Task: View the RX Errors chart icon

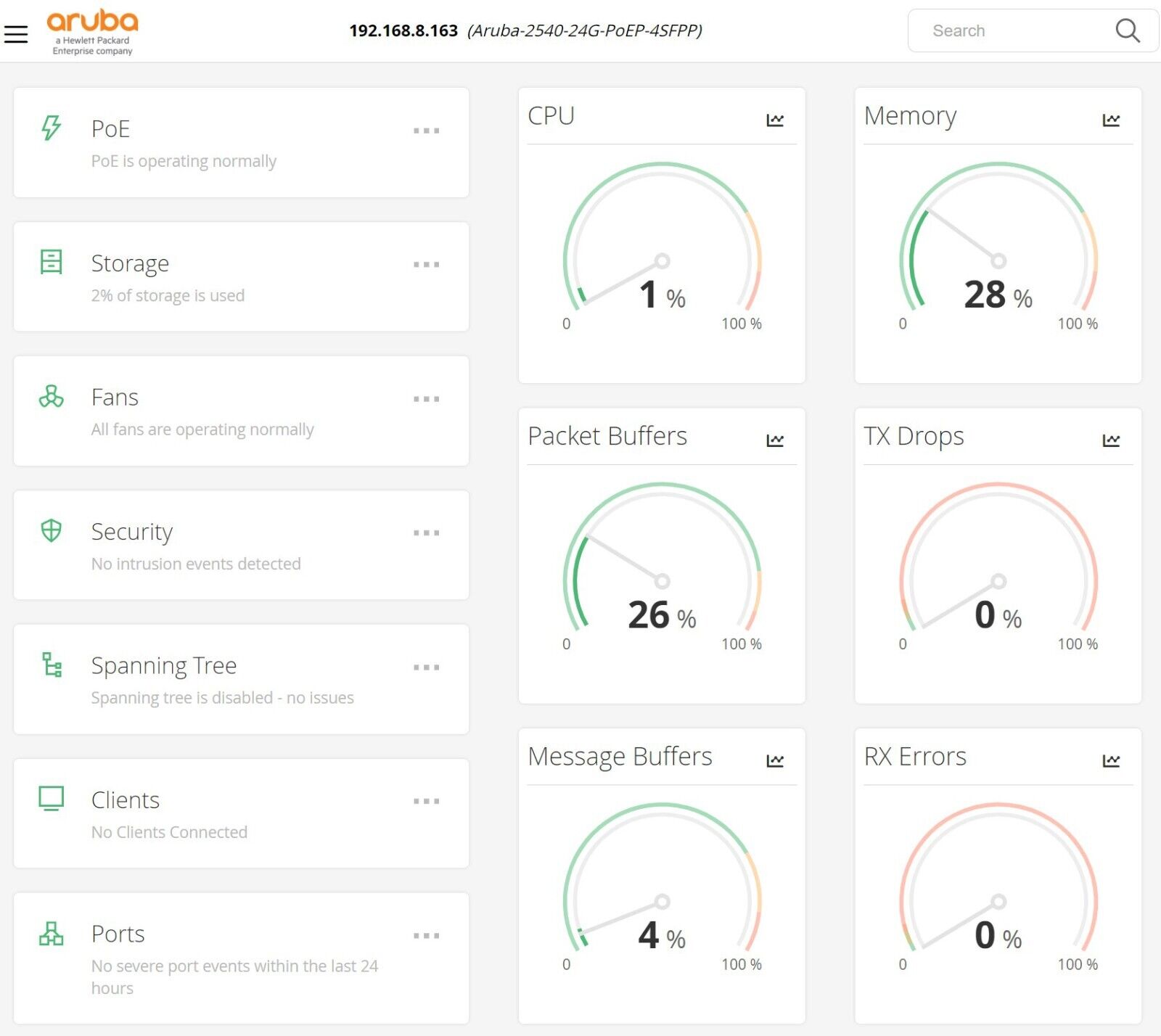Action: tap(1111, 760)
